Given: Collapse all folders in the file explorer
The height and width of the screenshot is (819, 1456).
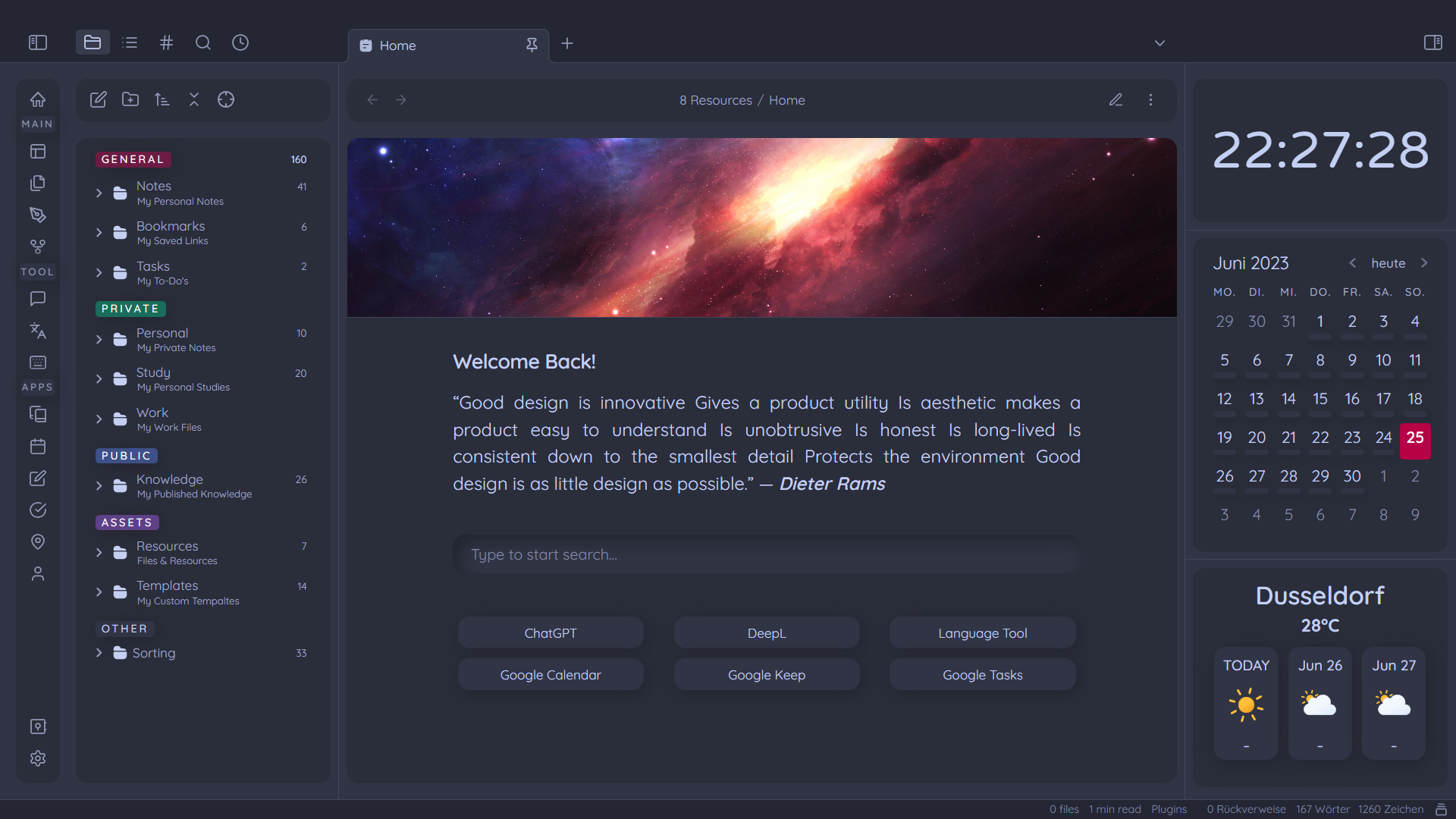Looking at the screenshot, I should coord(194,99).
